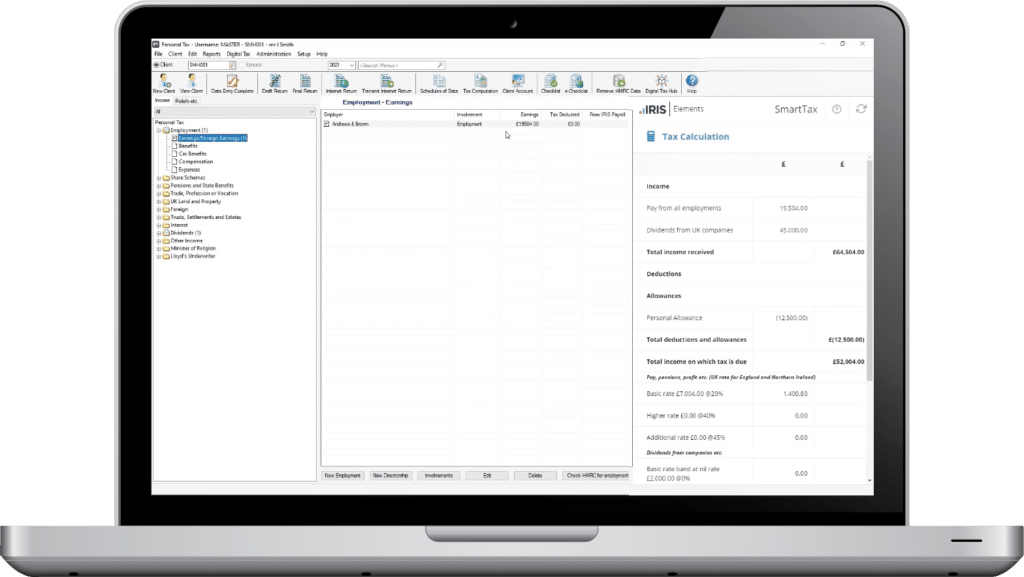Switch to the Reliefs etc tab
The width and height of the screenshot is (1024, 577).
click(186, 101)
